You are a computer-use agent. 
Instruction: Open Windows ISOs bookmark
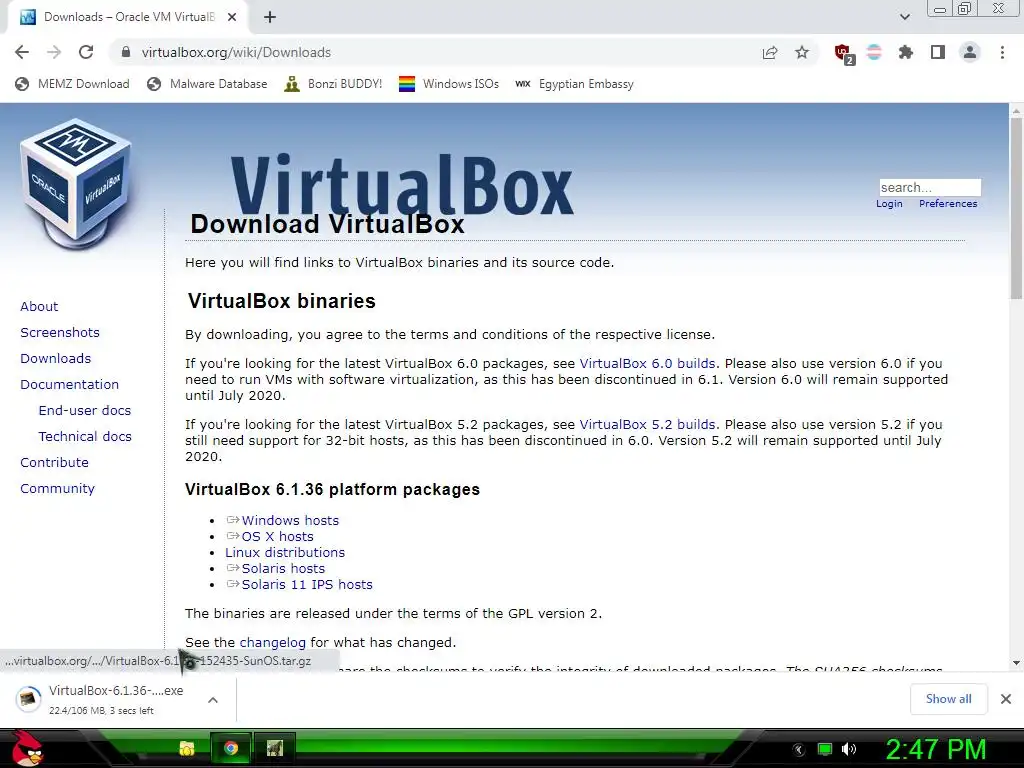[x=449, y=84]
